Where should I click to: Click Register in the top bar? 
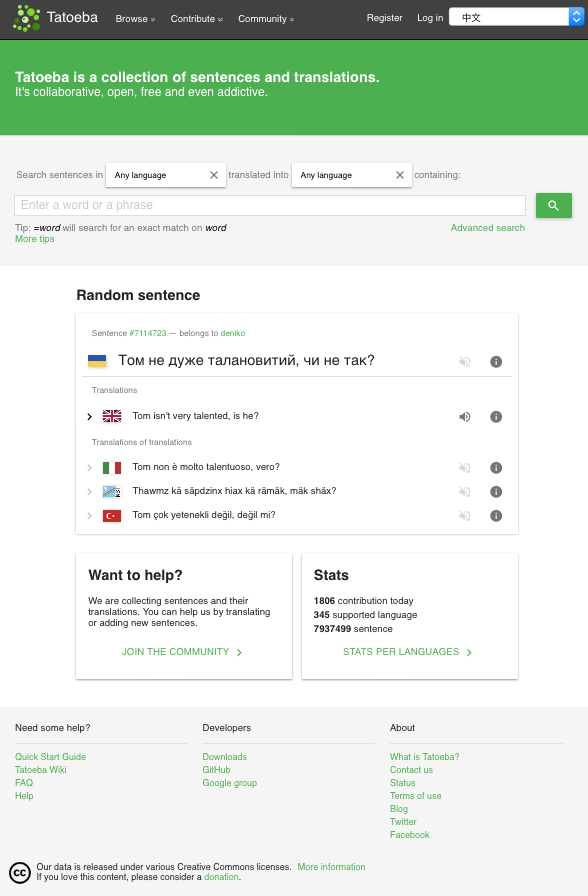point(385,18)
